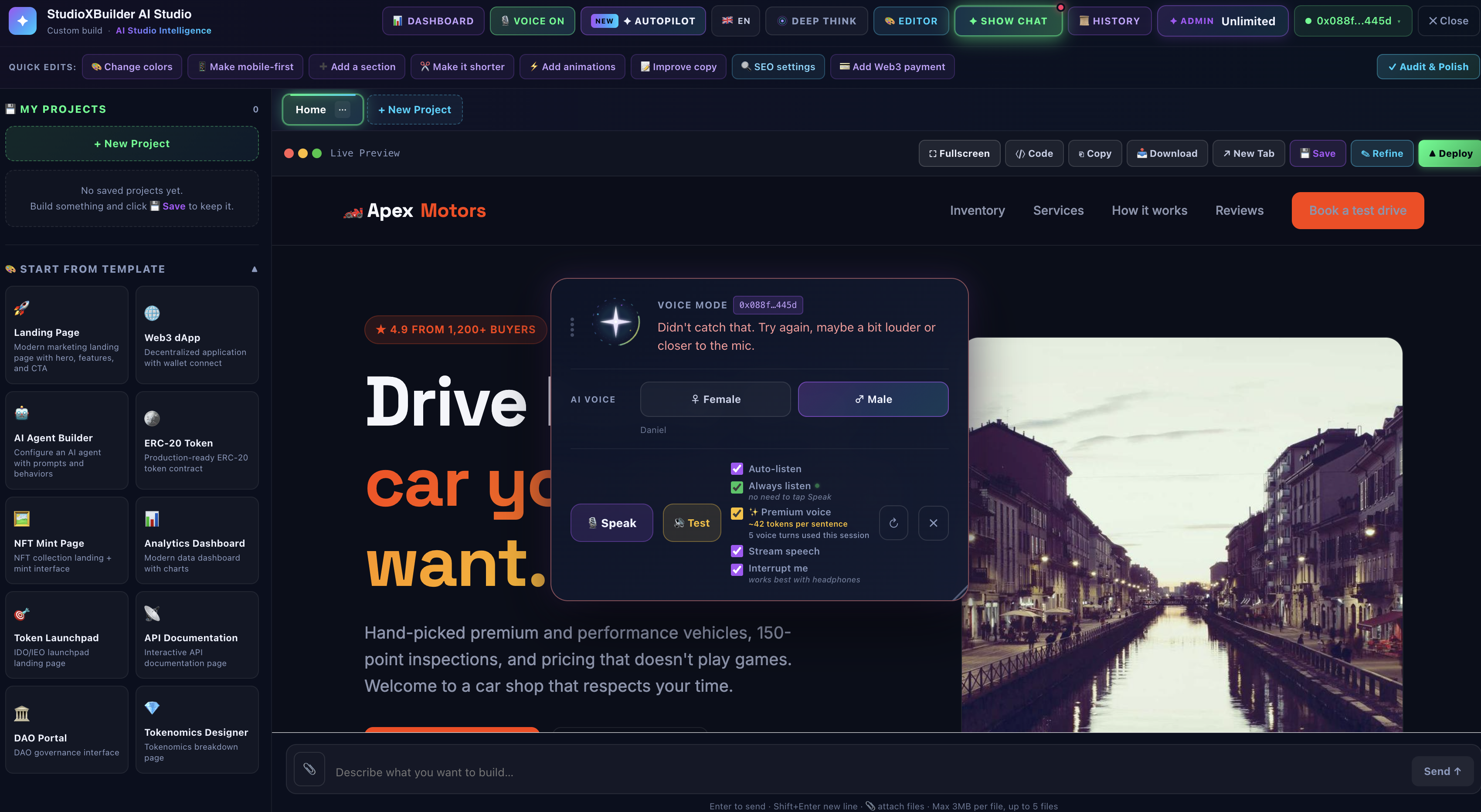
Task: Click the Describe what you want input field
Action: 868,772
